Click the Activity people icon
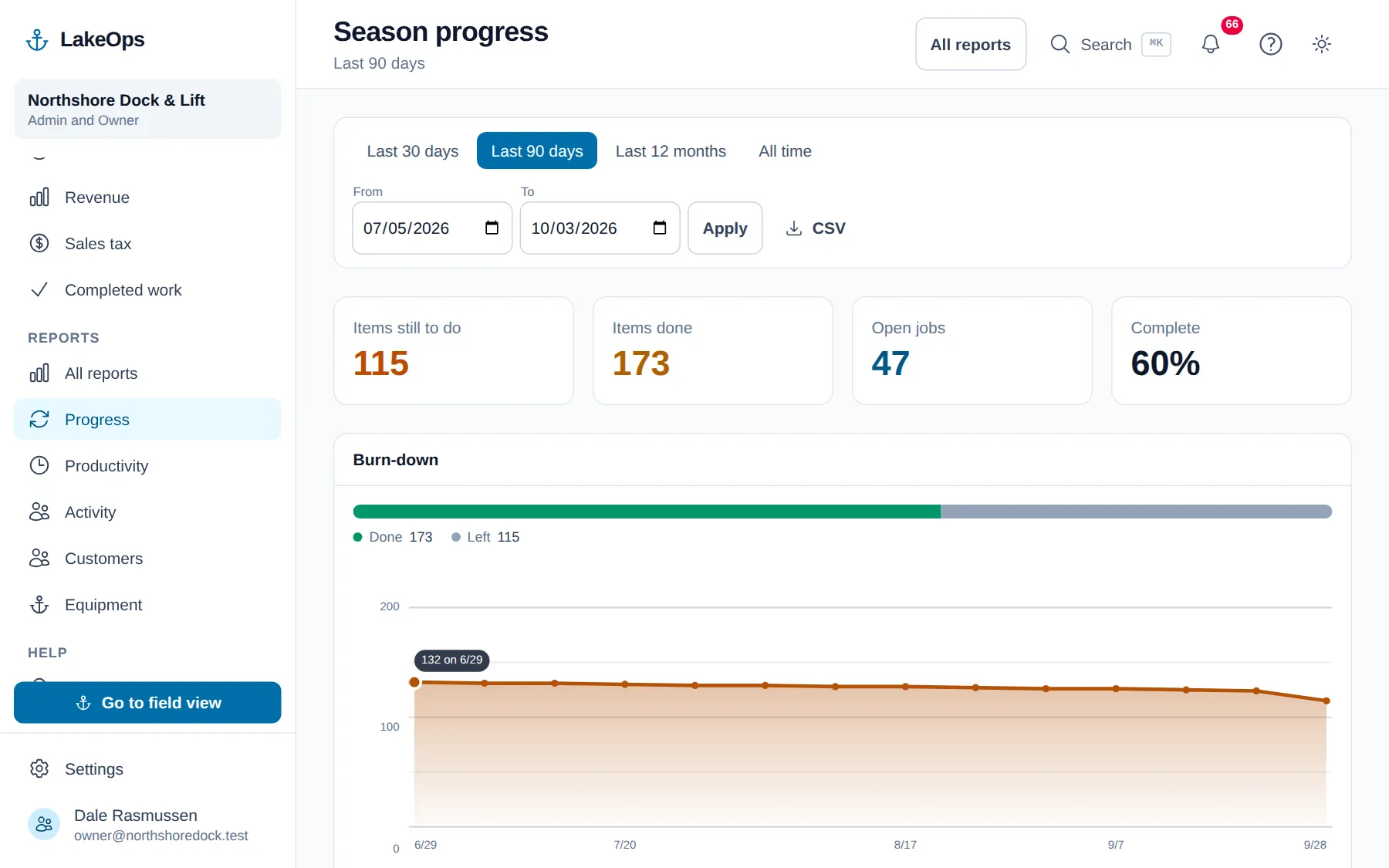 coord(39,512)
